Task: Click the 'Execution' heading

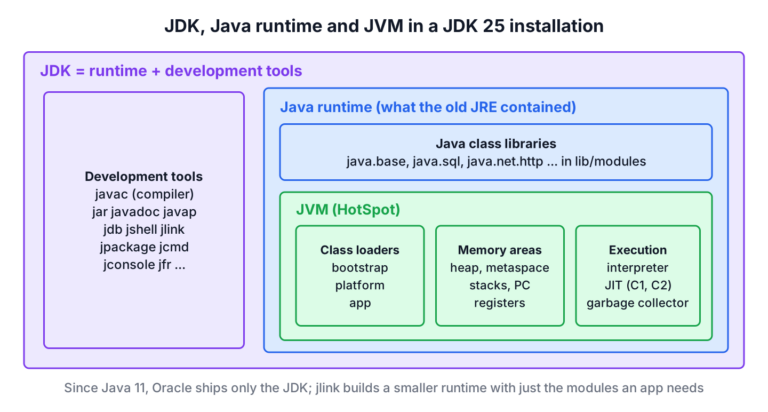Action: 638,250
